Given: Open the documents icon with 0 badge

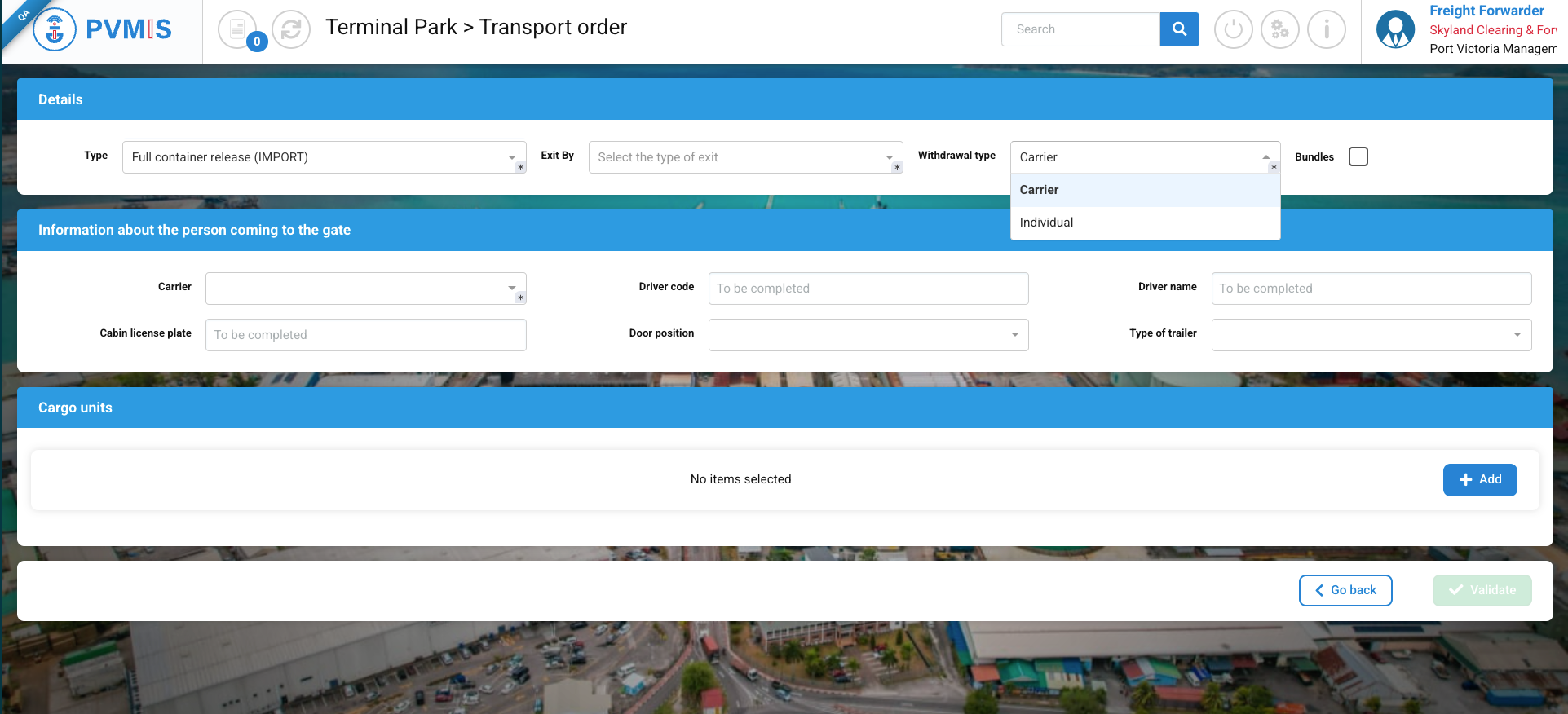Looking at the screenshot, I should [237, 30].
